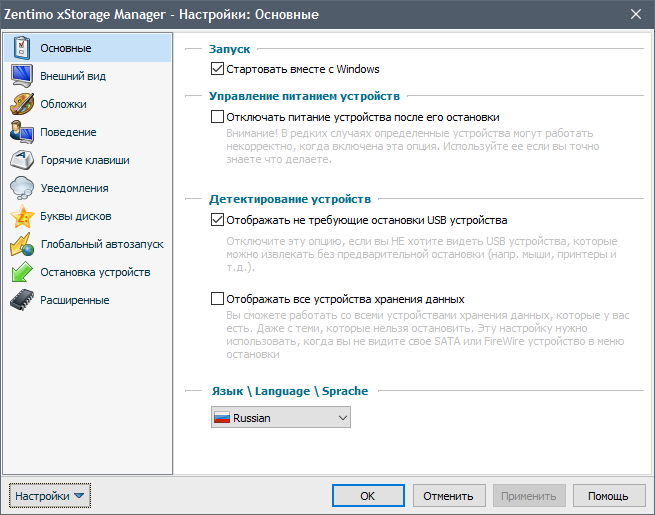
Task: Click the green arrow icon for Остановка устройств
Action: click(22, 272)
